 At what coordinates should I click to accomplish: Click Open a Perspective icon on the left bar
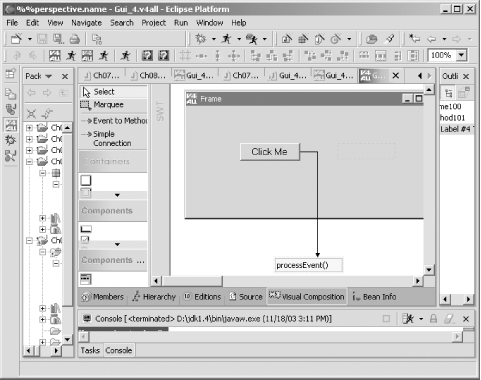10,73
